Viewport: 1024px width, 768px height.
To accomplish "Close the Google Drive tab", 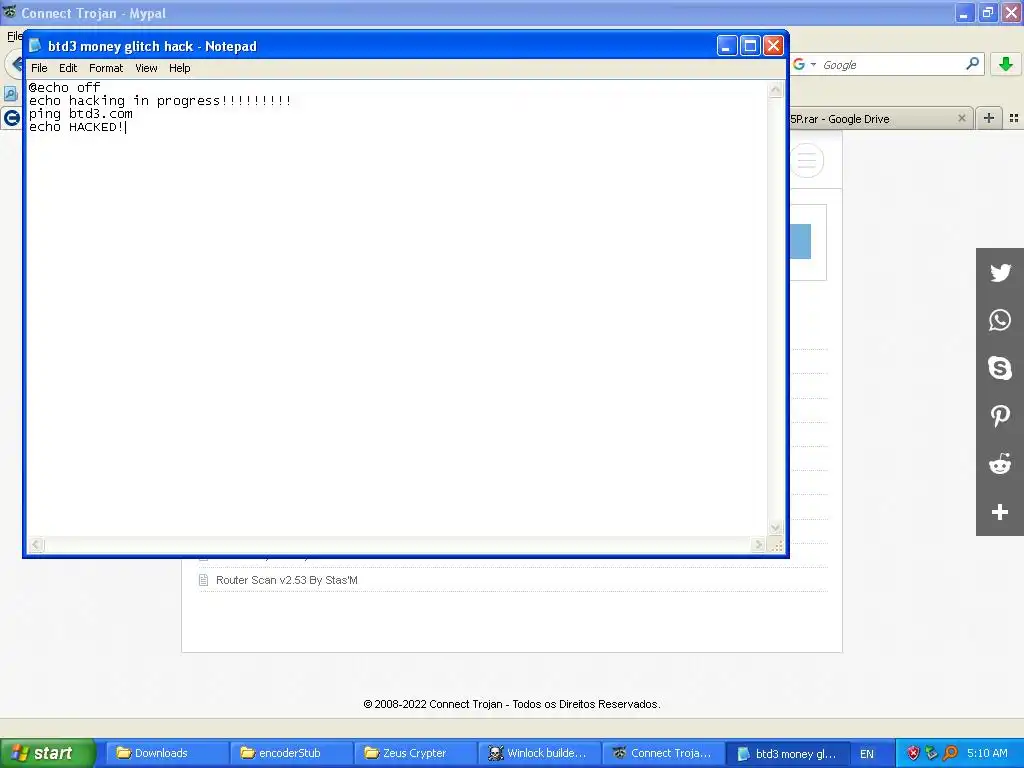I will 961,118.
